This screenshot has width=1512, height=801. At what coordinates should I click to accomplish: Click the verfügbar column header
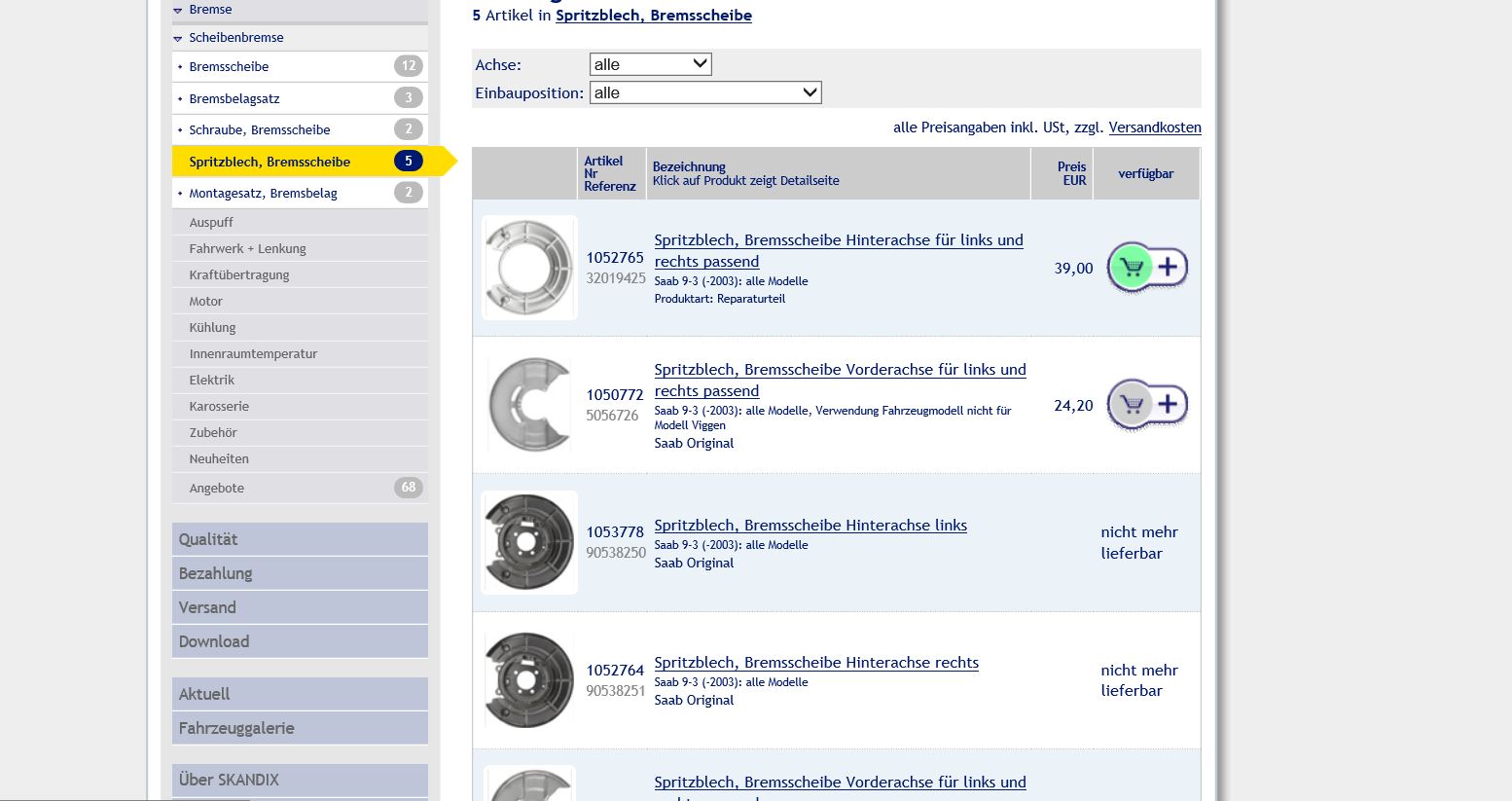pyautogui.click(x=1146, y=173)
